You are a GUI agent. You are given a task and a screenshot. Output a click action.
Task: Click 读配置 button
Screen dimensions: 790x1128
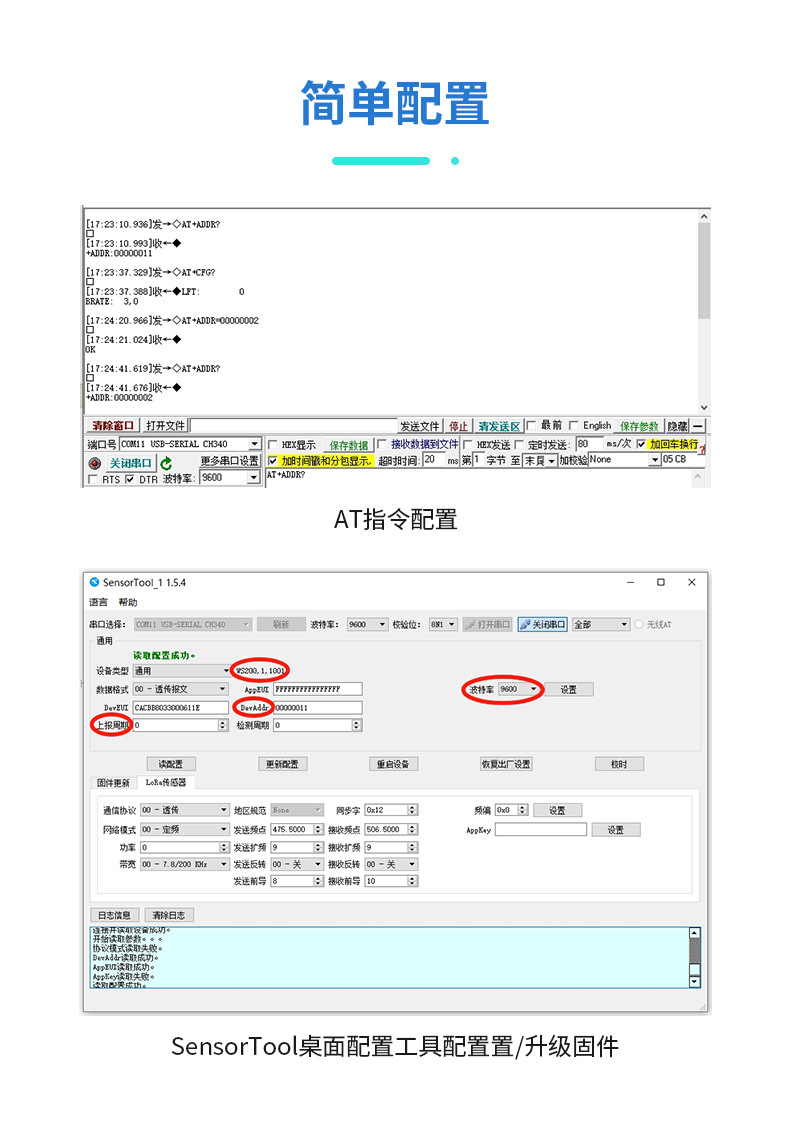pyautogui.click(x=171, y=764)
